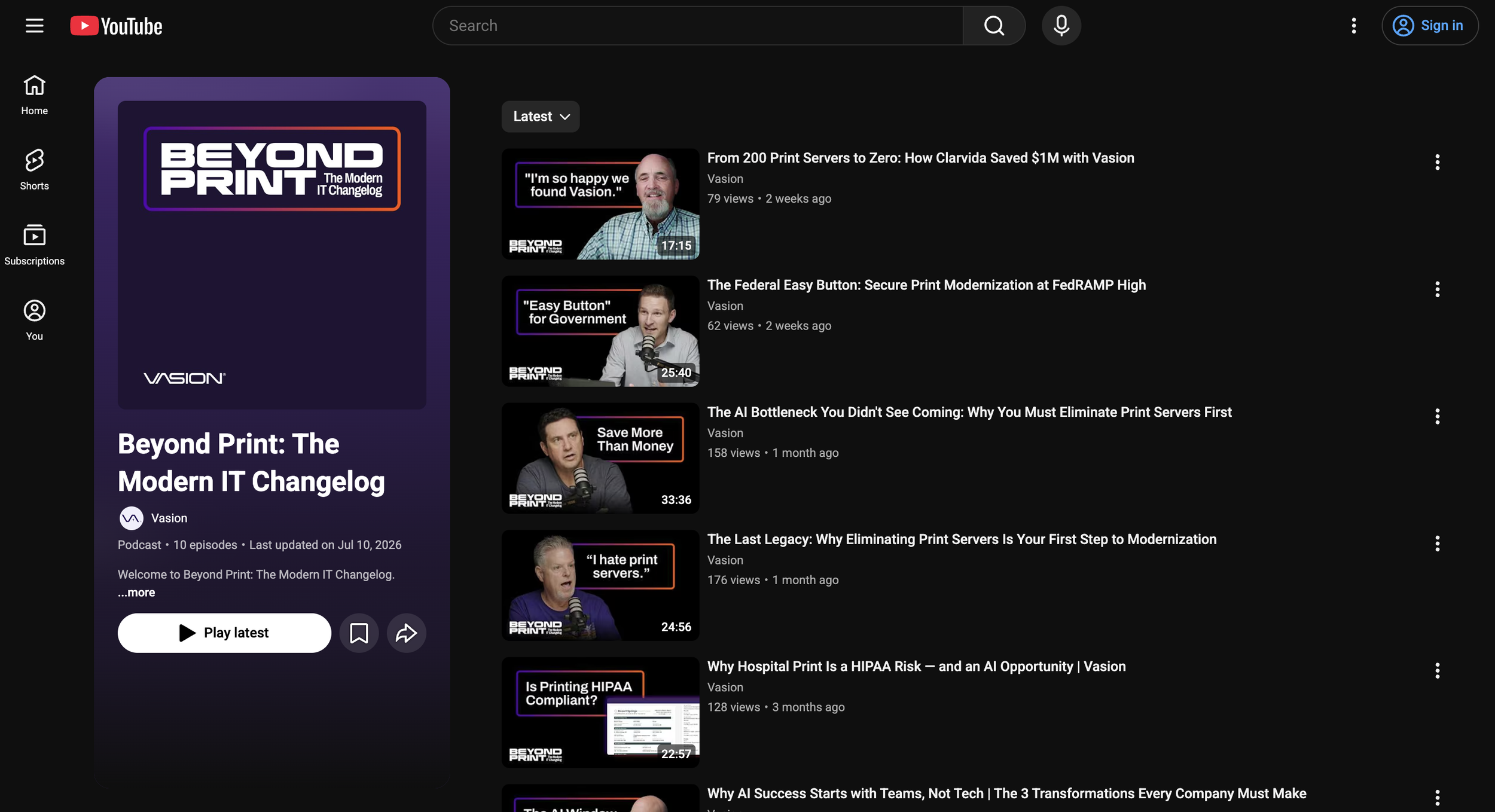Click the '79 views • 2 weeks ago' text
This screenshot has width=1495, height=812.
coord(769,199)
